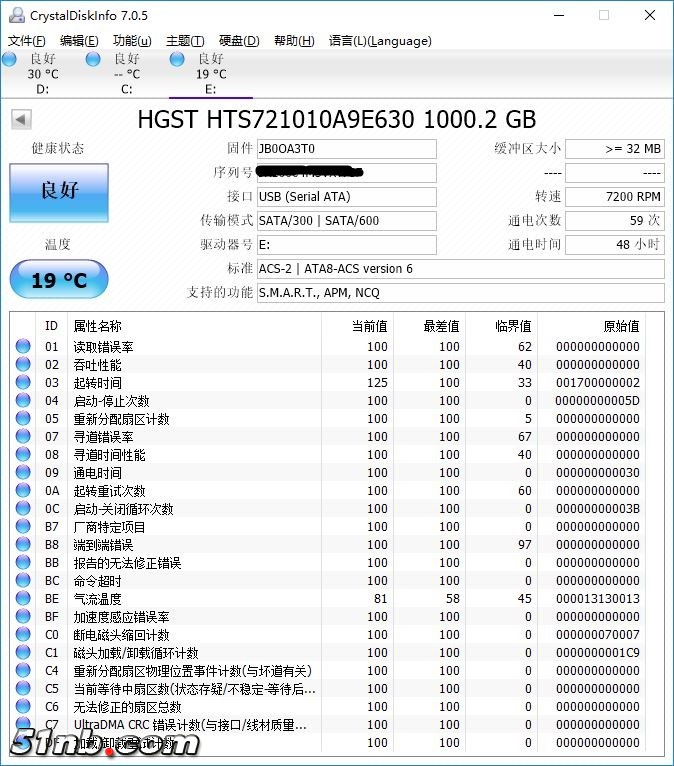
Task: Open the 文件(F) menu
Action: point(27,41)
